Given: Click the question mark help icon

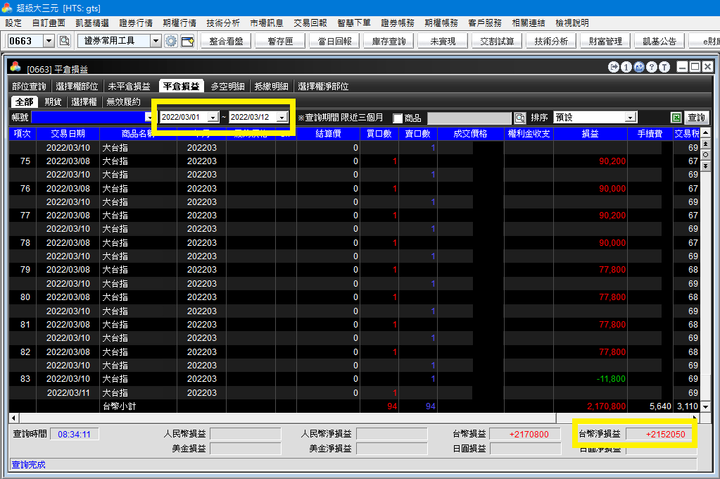Looking at the screenshot, I should click(x=652, y=67).
